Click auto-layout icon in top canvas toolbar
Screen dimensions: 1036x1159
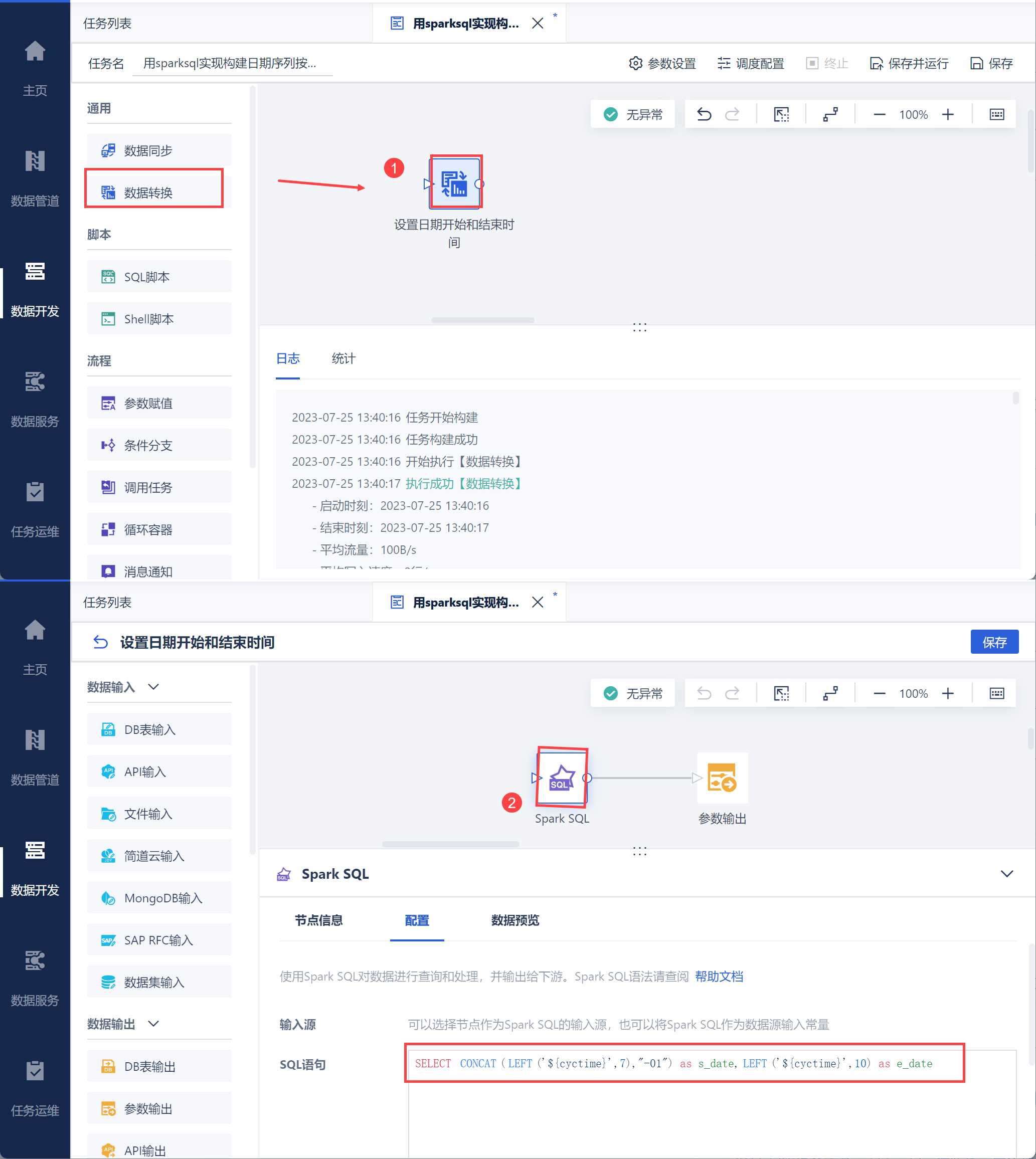[830, 114]
